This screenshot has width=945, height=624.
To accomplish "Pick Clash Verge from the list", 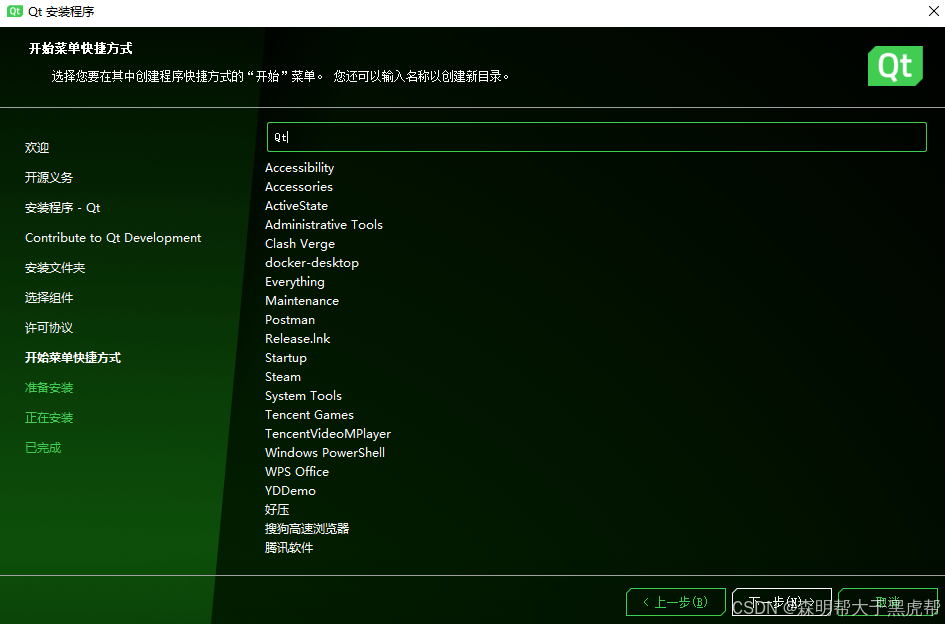I will 300,244.
